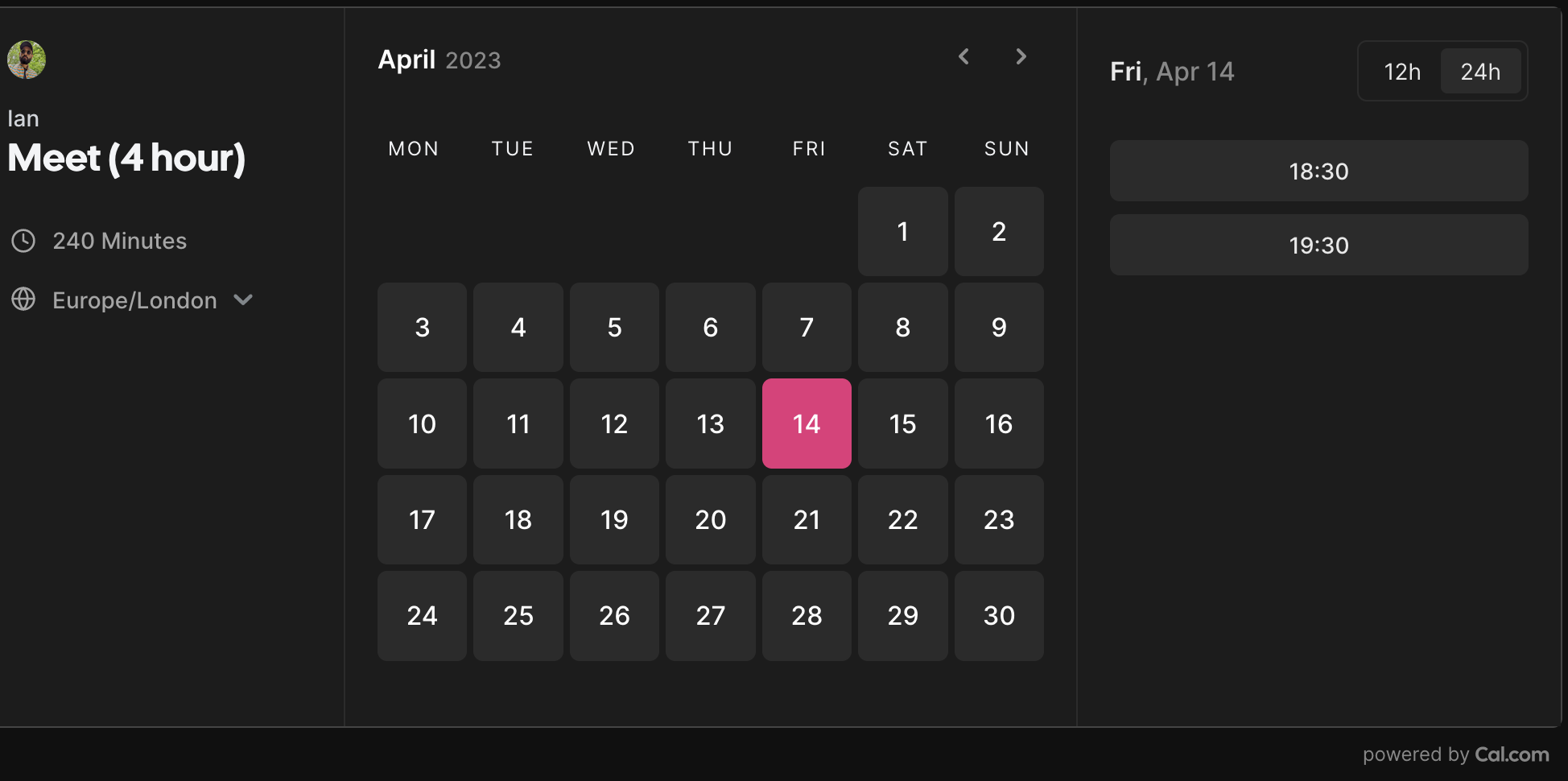Click the Cal.com logo in the footer
Screen dimensions: 1568x781
(1511, 754)
